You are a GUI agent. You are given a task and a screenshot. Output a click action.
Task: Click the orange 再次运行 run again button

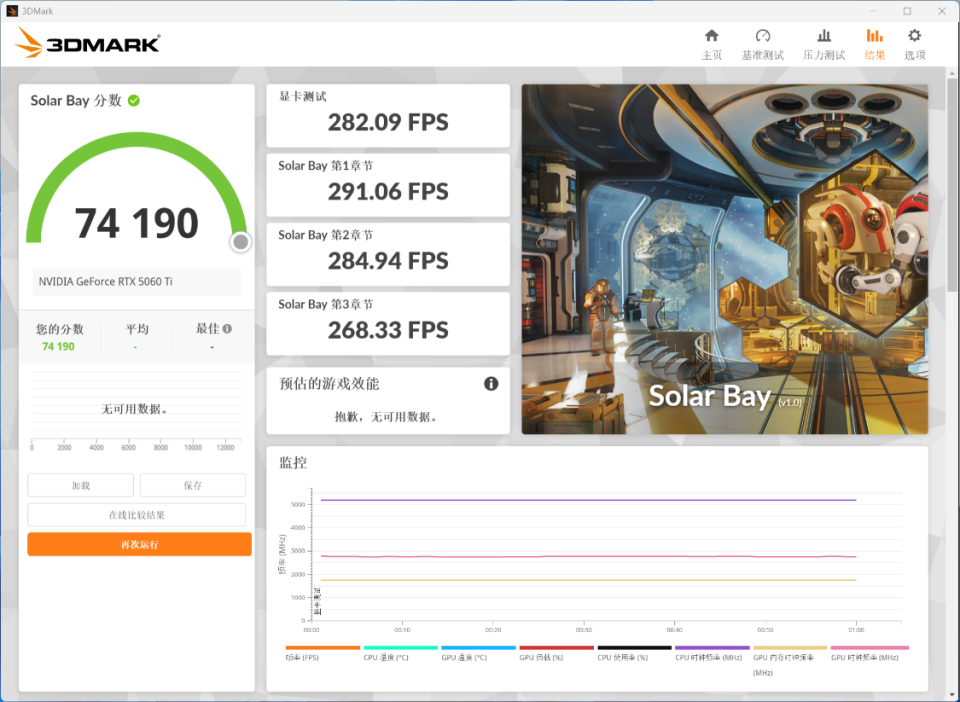tap(140, 544)
